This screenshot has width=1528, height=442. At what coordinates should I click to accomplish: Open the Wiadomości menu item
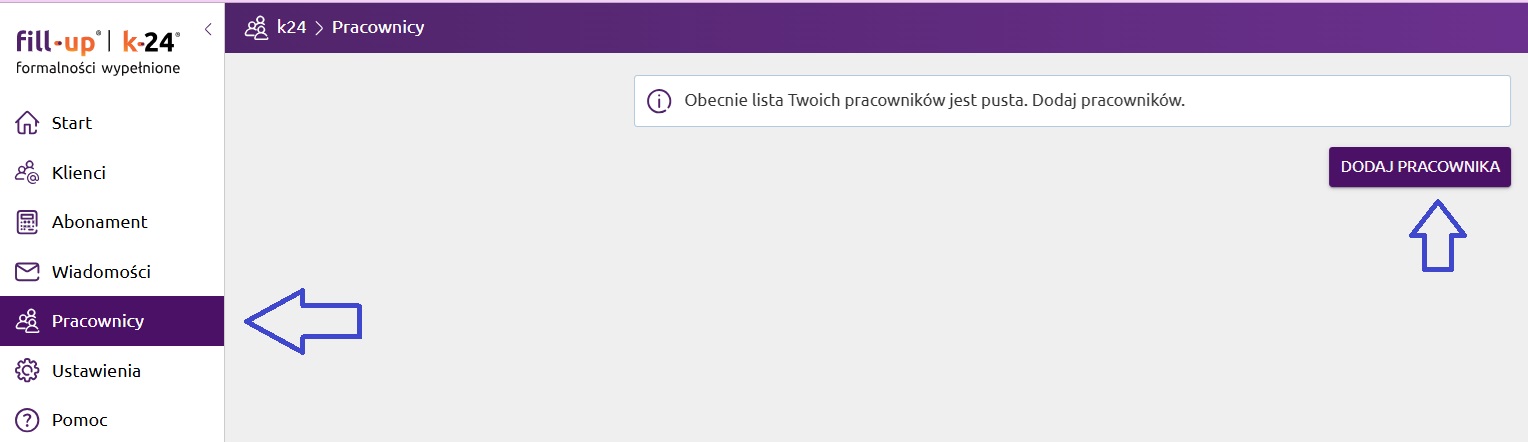[100, 272]
